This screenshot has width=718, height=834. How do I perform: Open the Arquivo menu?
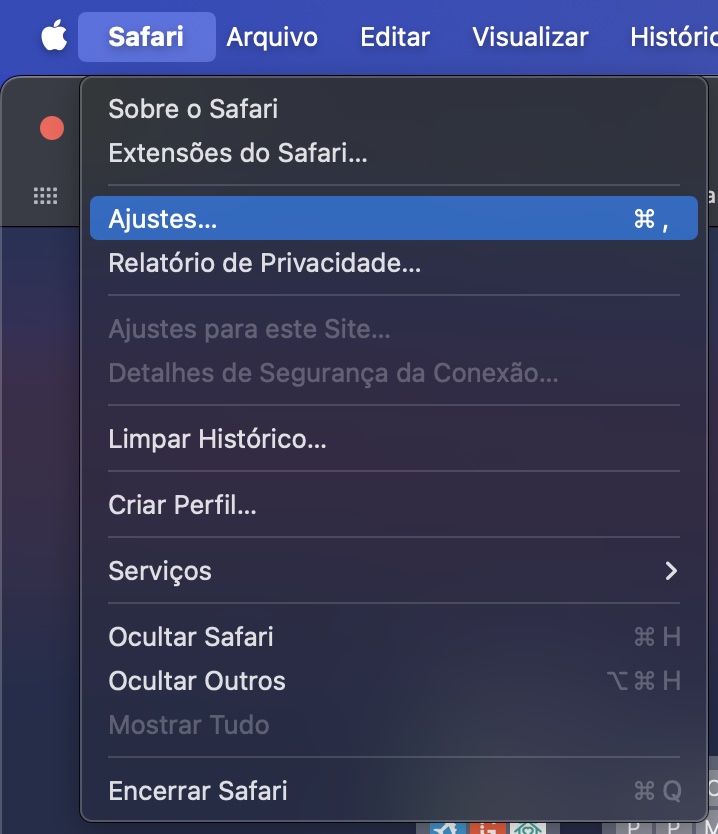click(x=272, y=36)
